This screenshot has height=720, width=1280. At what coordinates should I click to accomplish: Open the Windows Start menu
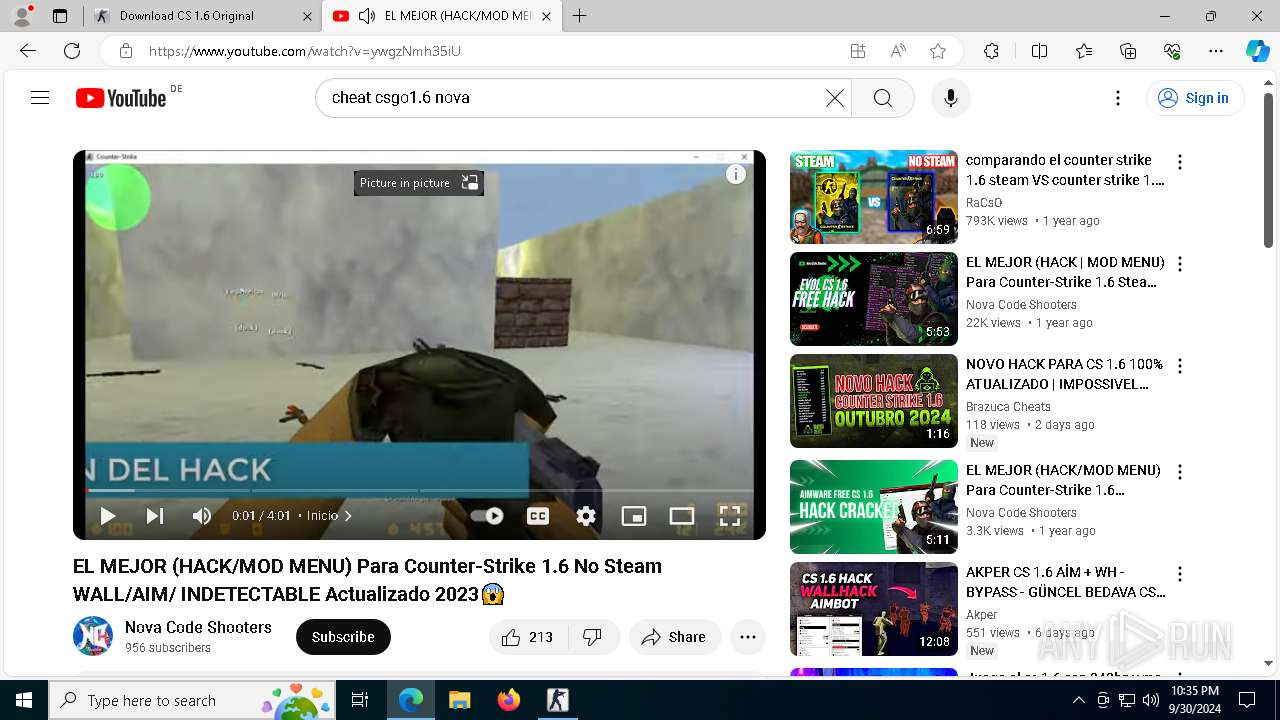pos(24,700)
